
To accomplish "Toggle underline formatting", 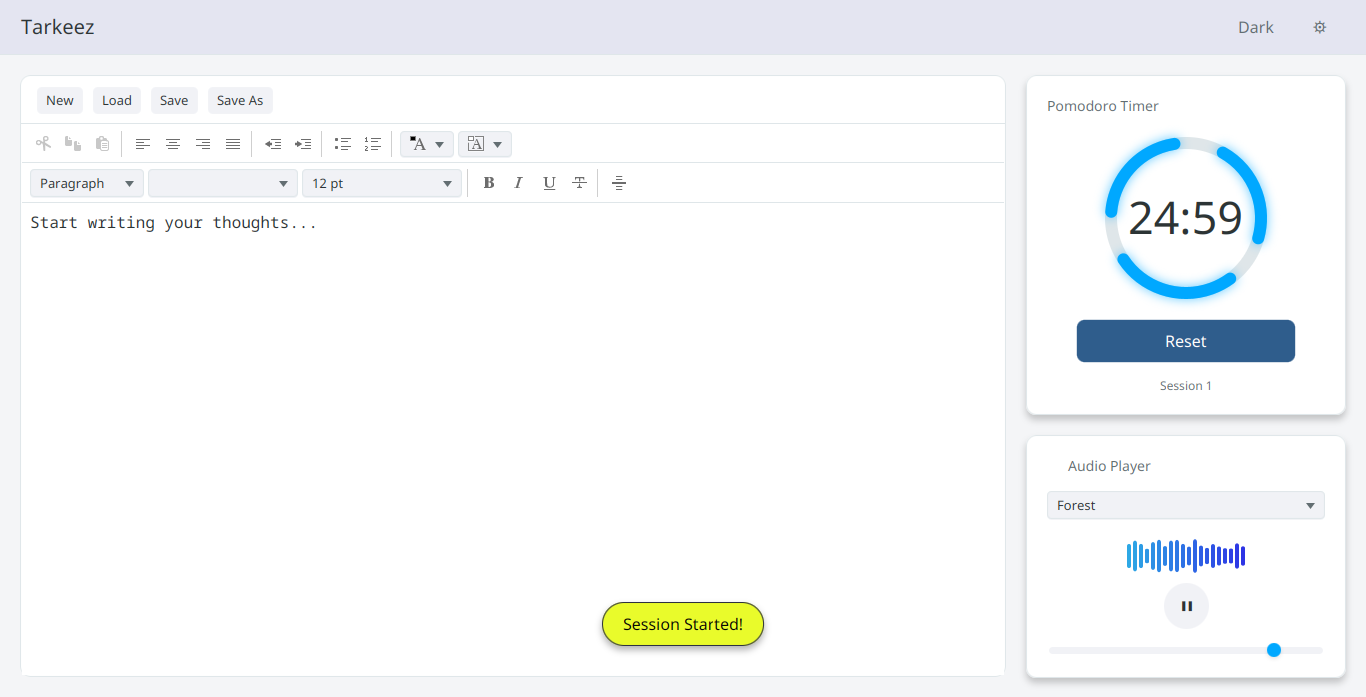I will click(x=549, y=183).
